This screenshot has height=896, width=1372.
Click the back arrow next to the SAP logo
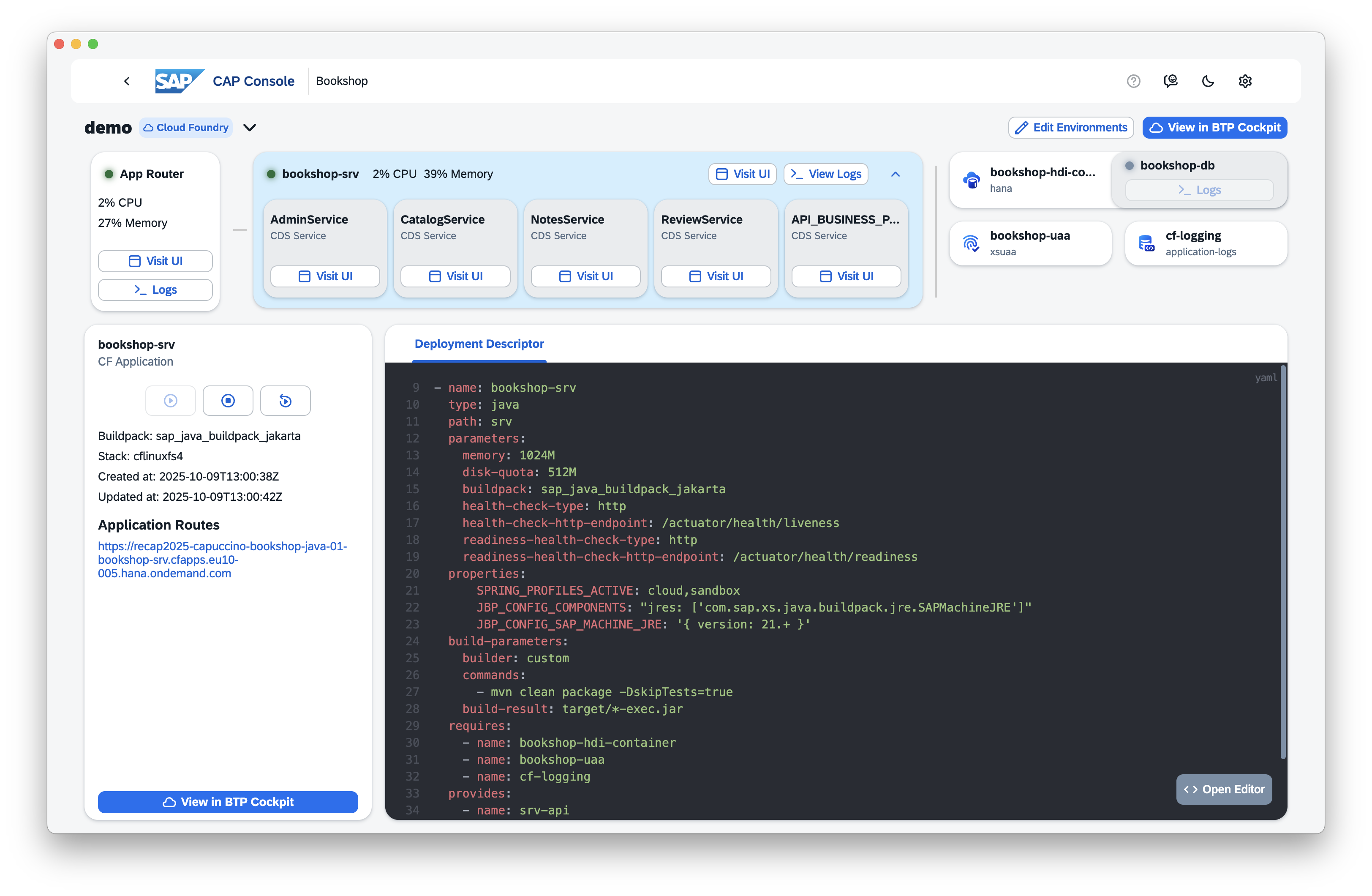[127, 81]
